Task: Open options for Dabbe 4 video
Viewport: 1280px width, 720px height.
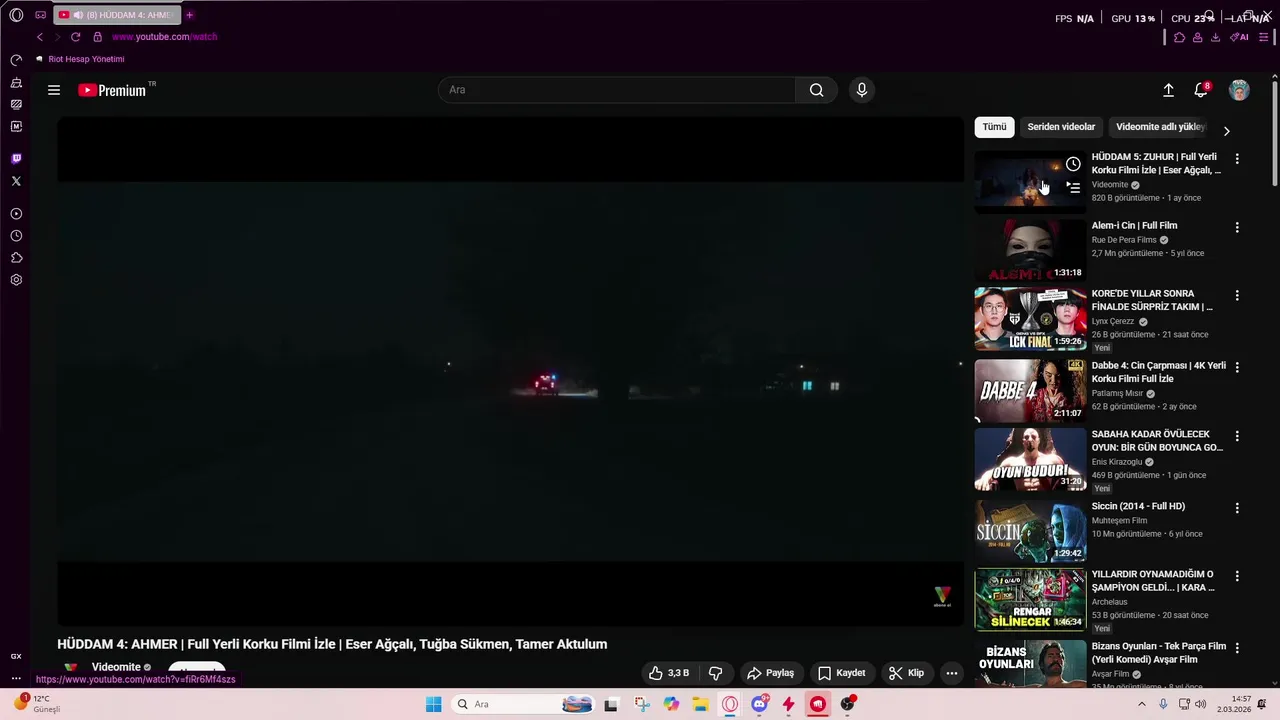Action: pos(1237,367)
